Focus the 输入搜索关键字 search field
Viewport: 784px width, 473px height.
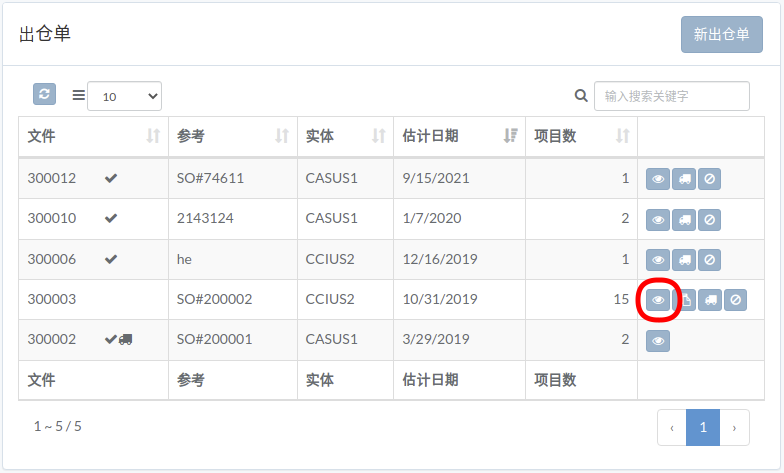(672, 96)
